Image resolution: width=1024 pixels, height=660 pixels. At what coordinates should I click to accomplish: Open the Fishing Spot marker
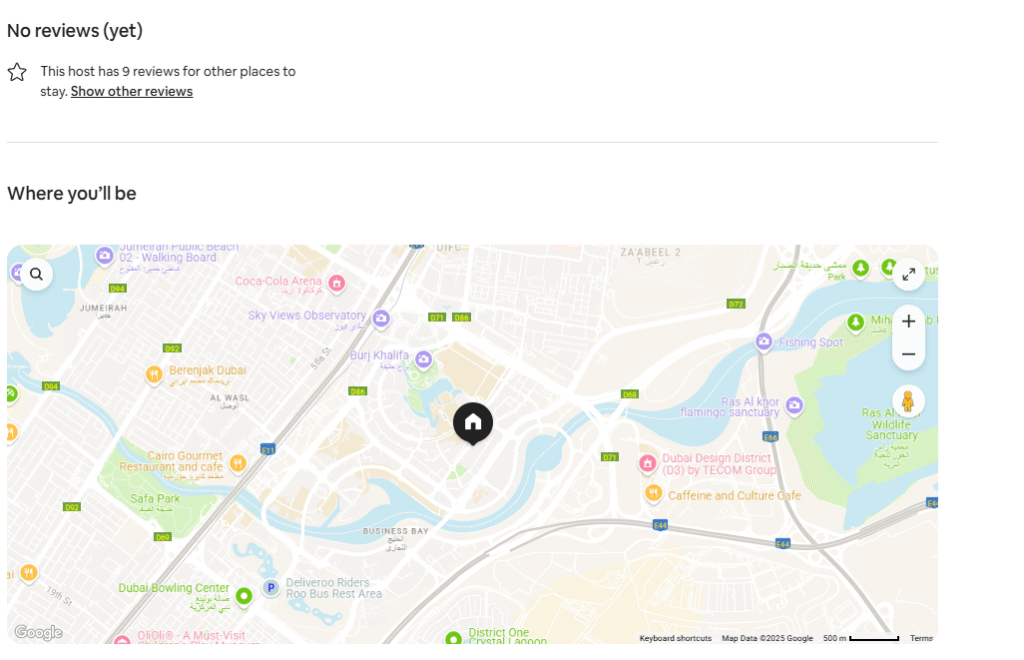coord(765,342)
